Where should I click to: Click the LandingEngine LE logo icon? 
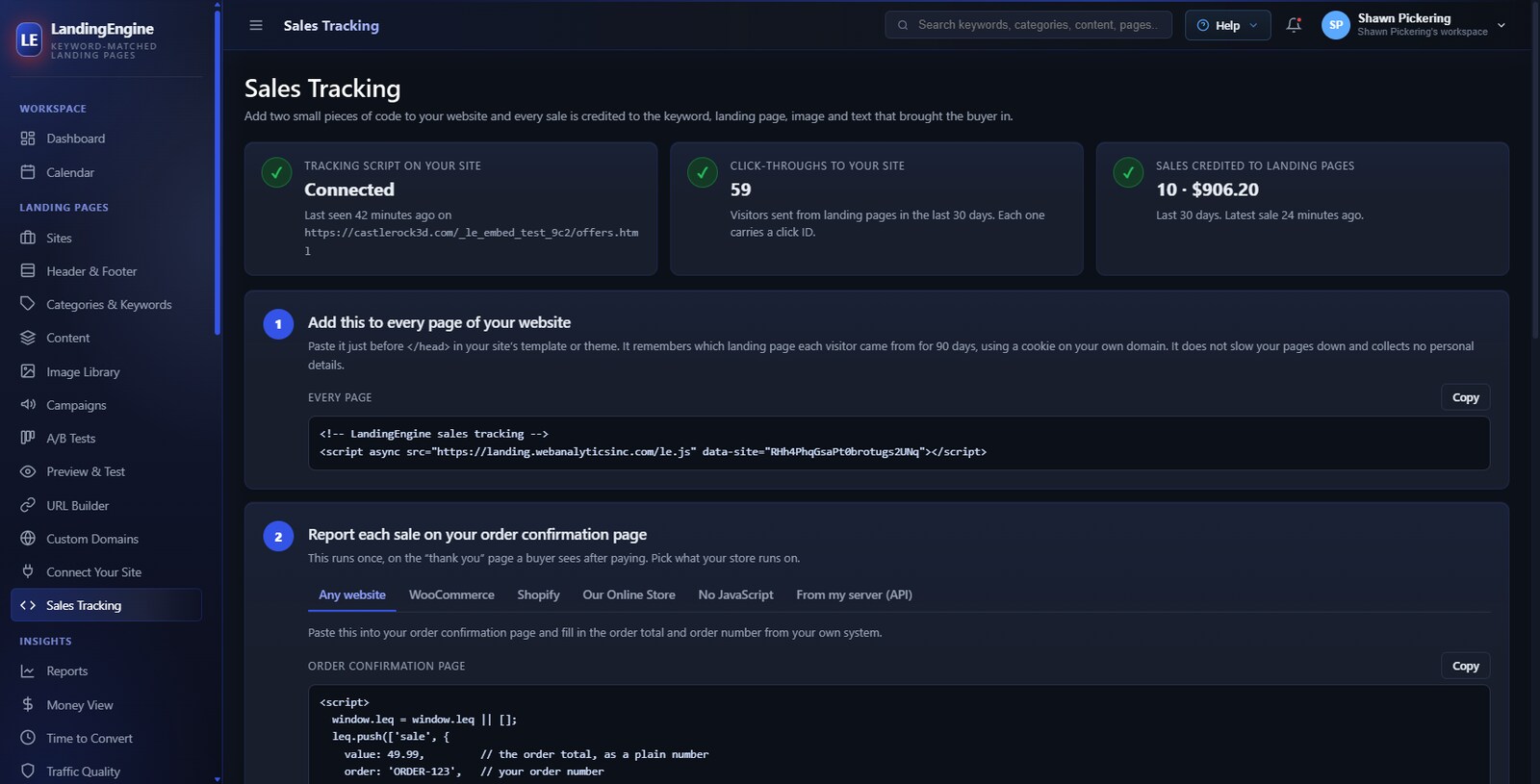click(x=30, y=39)
